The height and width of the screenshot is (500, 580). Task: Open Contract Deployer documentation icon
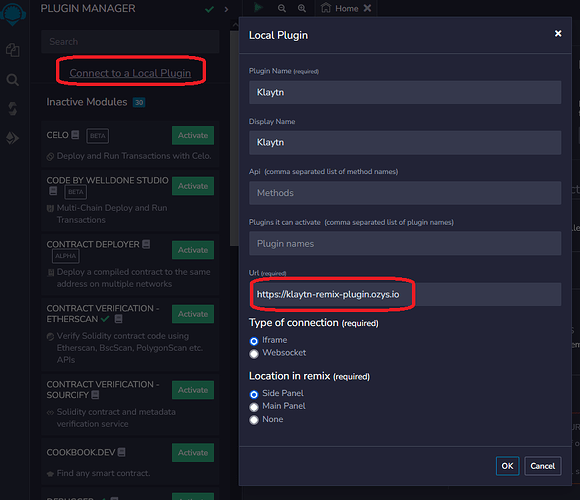pyautogui.click(x=146, y=244)
